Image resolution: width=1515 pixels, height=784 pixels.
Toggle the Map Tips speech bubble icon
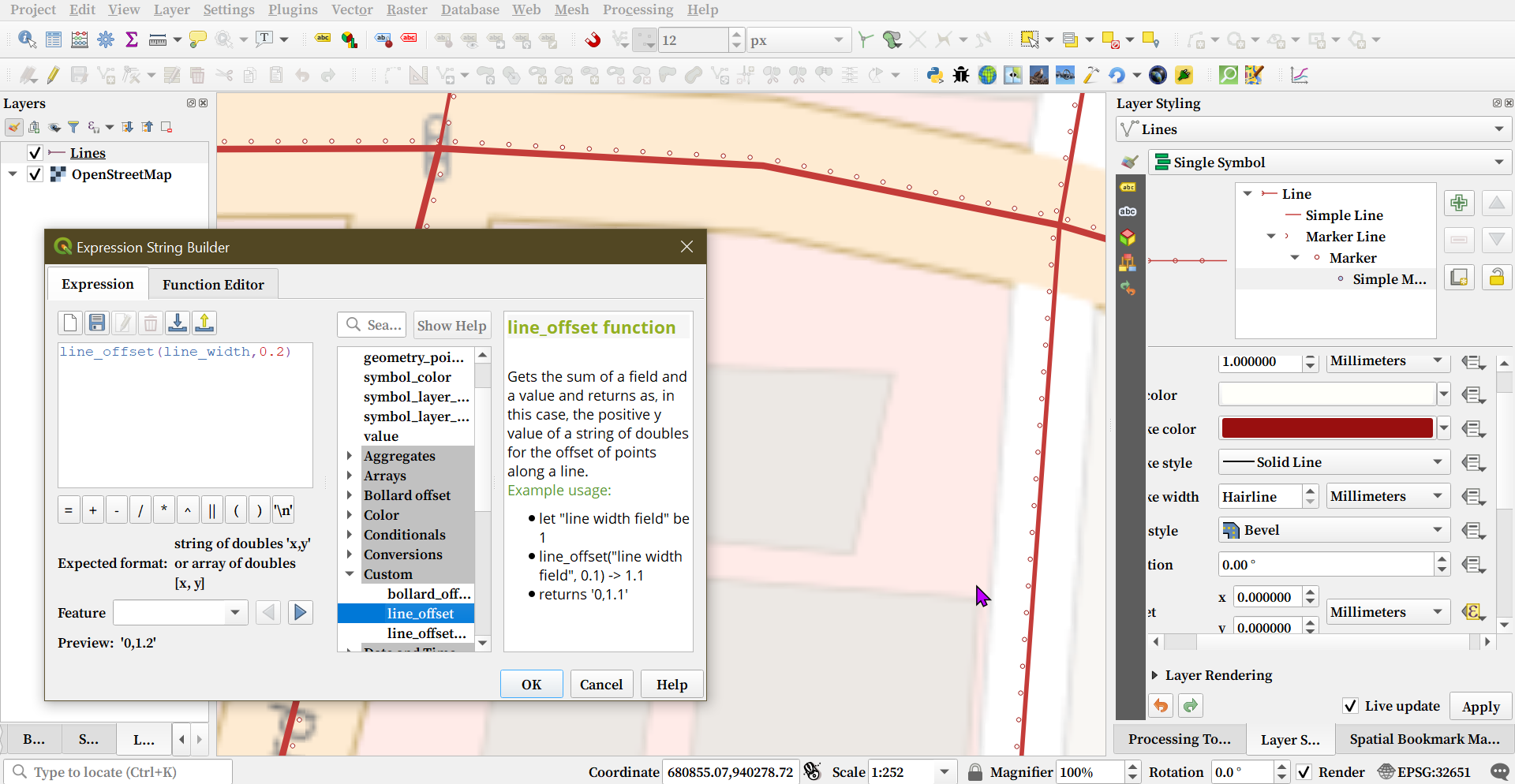(198, 39)
